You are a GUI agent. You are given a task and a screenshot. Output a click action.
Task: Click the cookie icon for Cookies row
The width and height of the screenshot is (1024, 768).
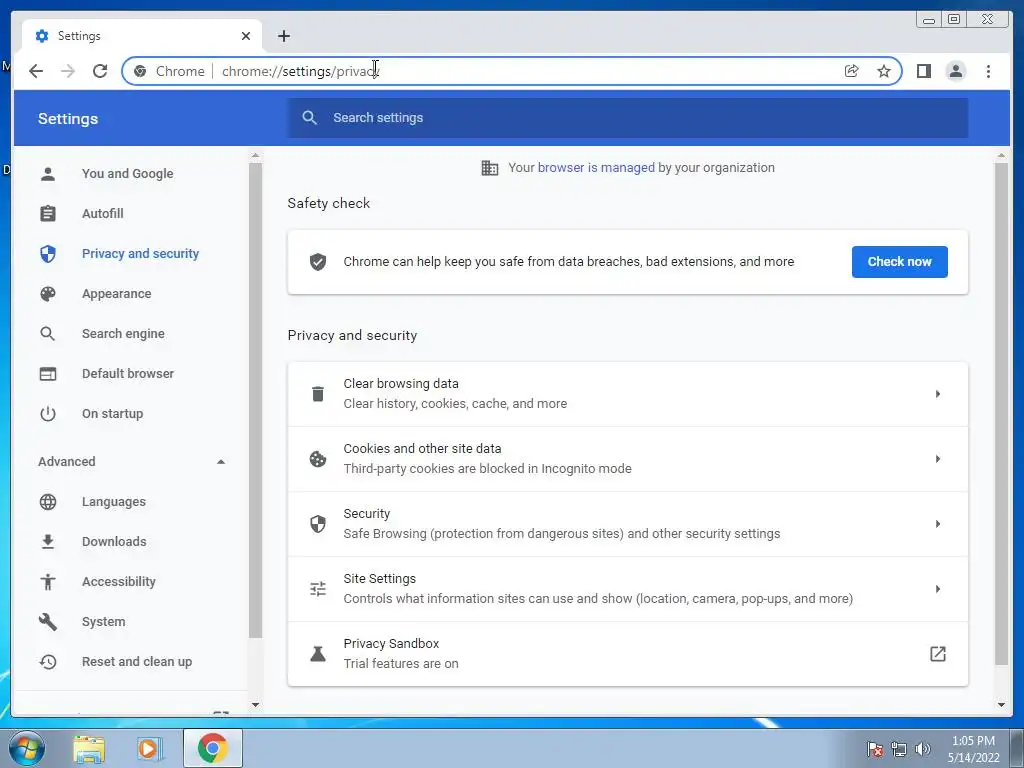click(318, 459)
